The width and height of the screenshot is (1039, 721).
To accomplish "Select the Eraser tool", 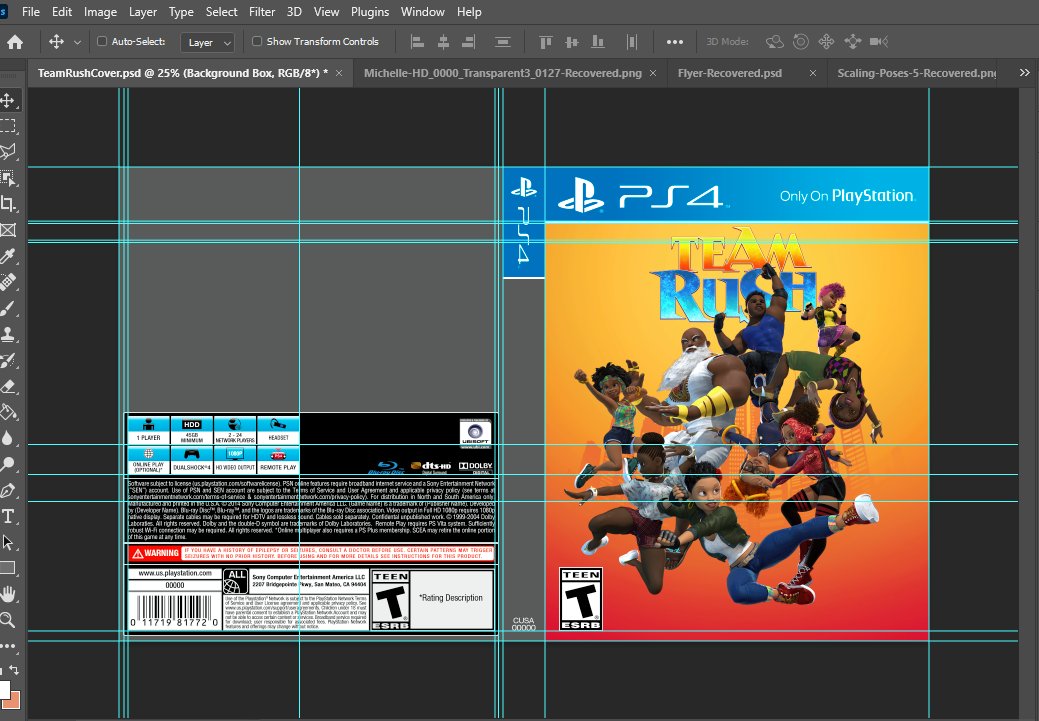I will point(8,386).
